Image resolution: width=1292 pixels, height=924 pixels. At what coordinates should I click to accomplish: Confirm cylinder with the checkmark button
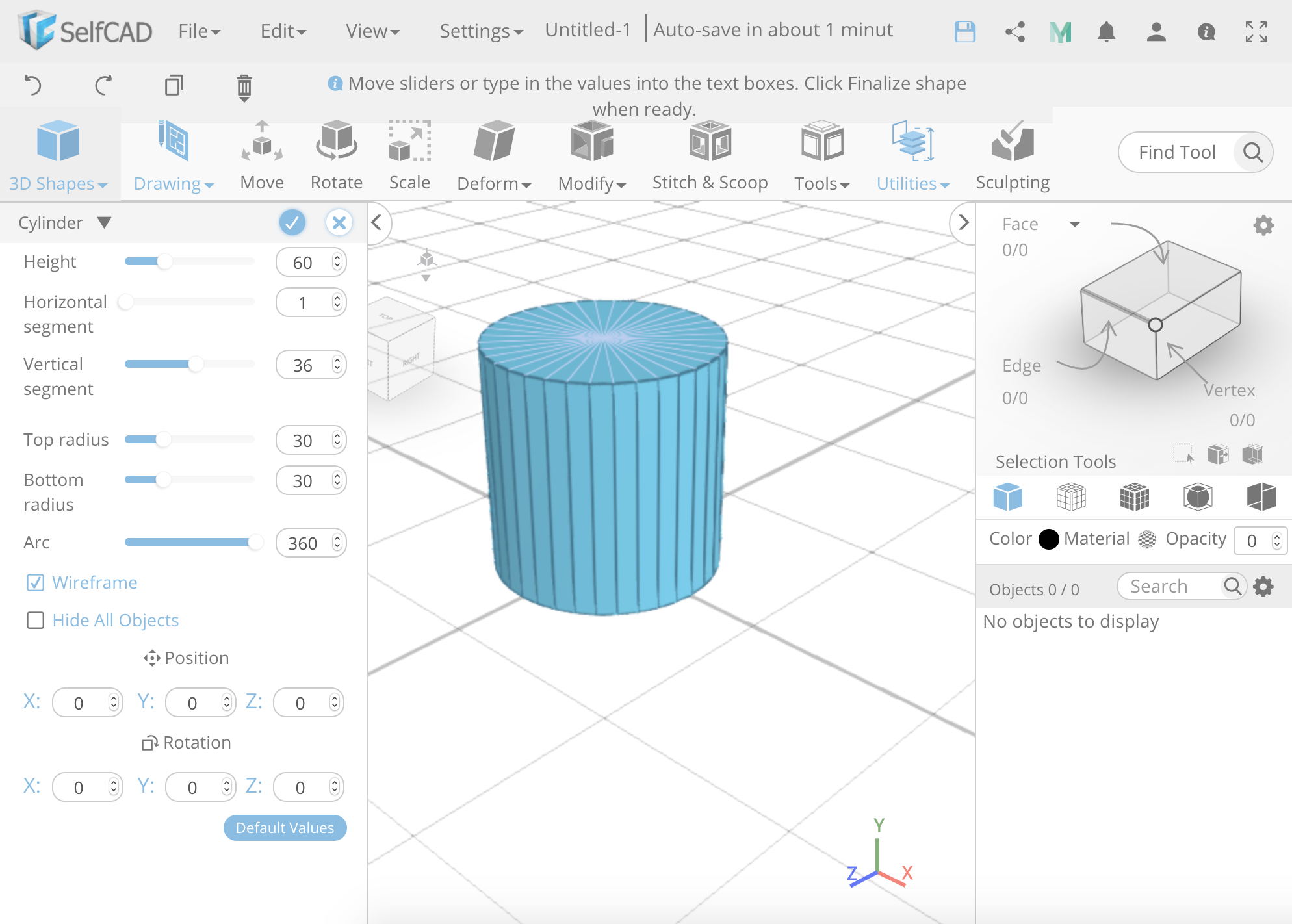[x=292, y=223]
